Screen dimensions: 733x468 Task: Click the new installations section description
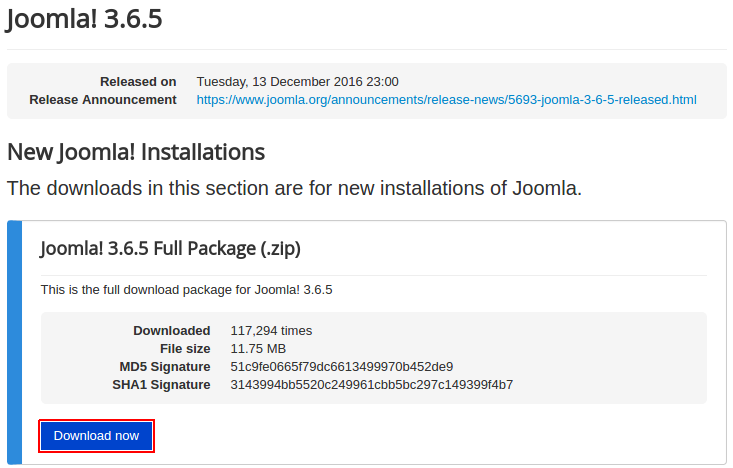(294, 188)
